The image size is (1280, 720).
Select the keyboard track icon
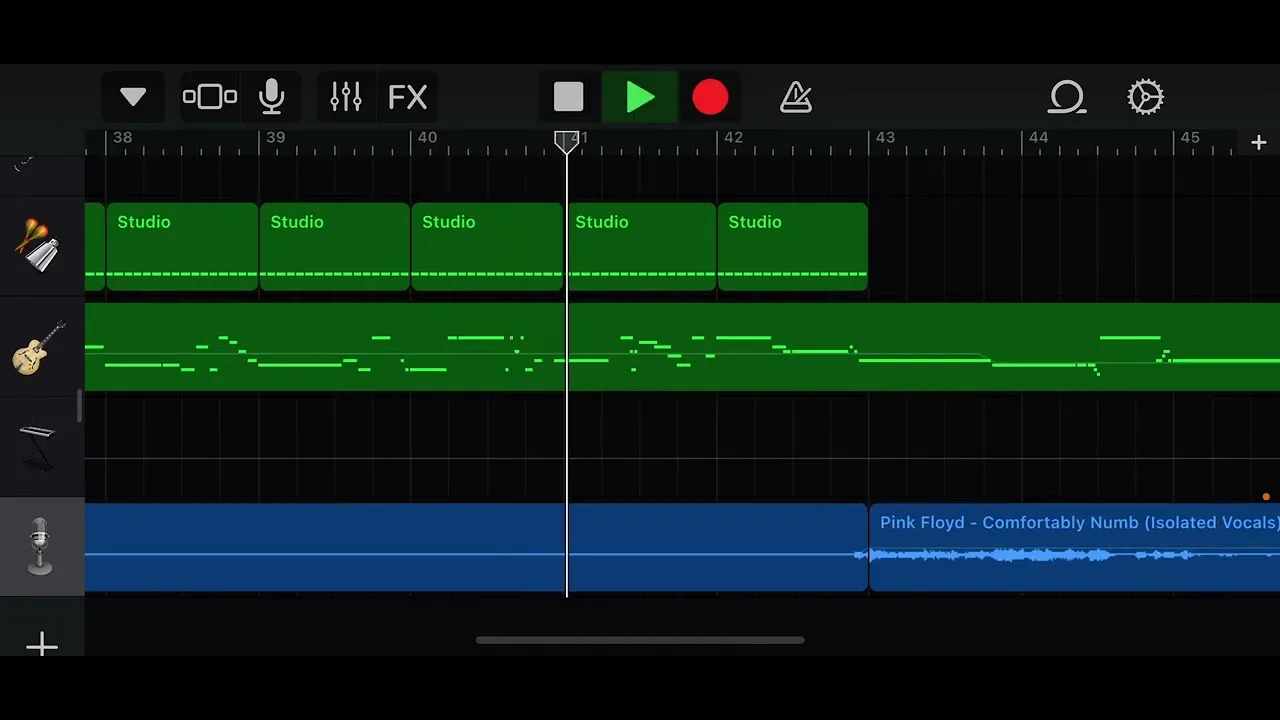pos(38,446)
